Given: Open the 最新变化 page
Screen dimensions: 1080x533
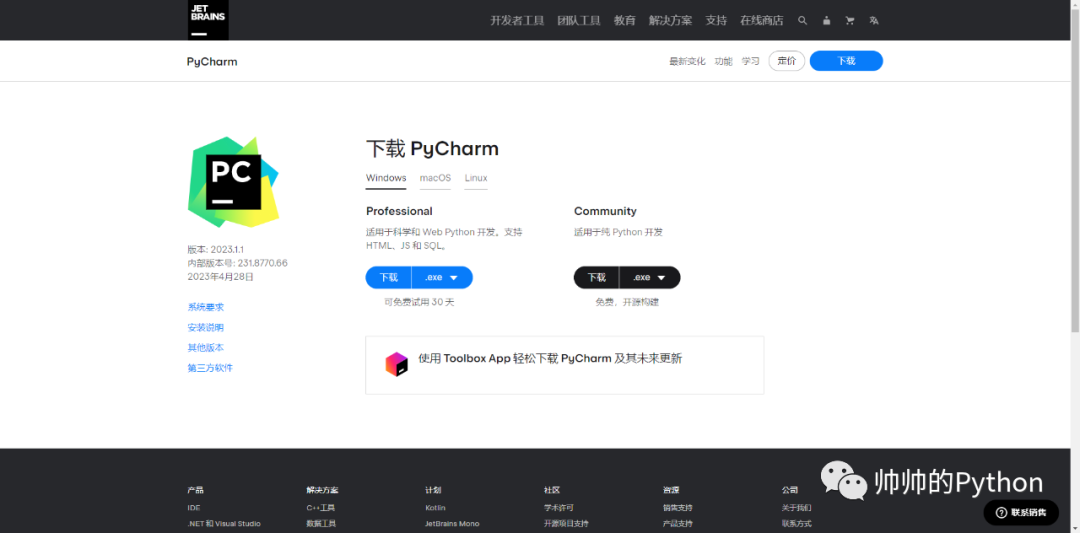Looking at the screenshot, I should [x=687, y=61].
